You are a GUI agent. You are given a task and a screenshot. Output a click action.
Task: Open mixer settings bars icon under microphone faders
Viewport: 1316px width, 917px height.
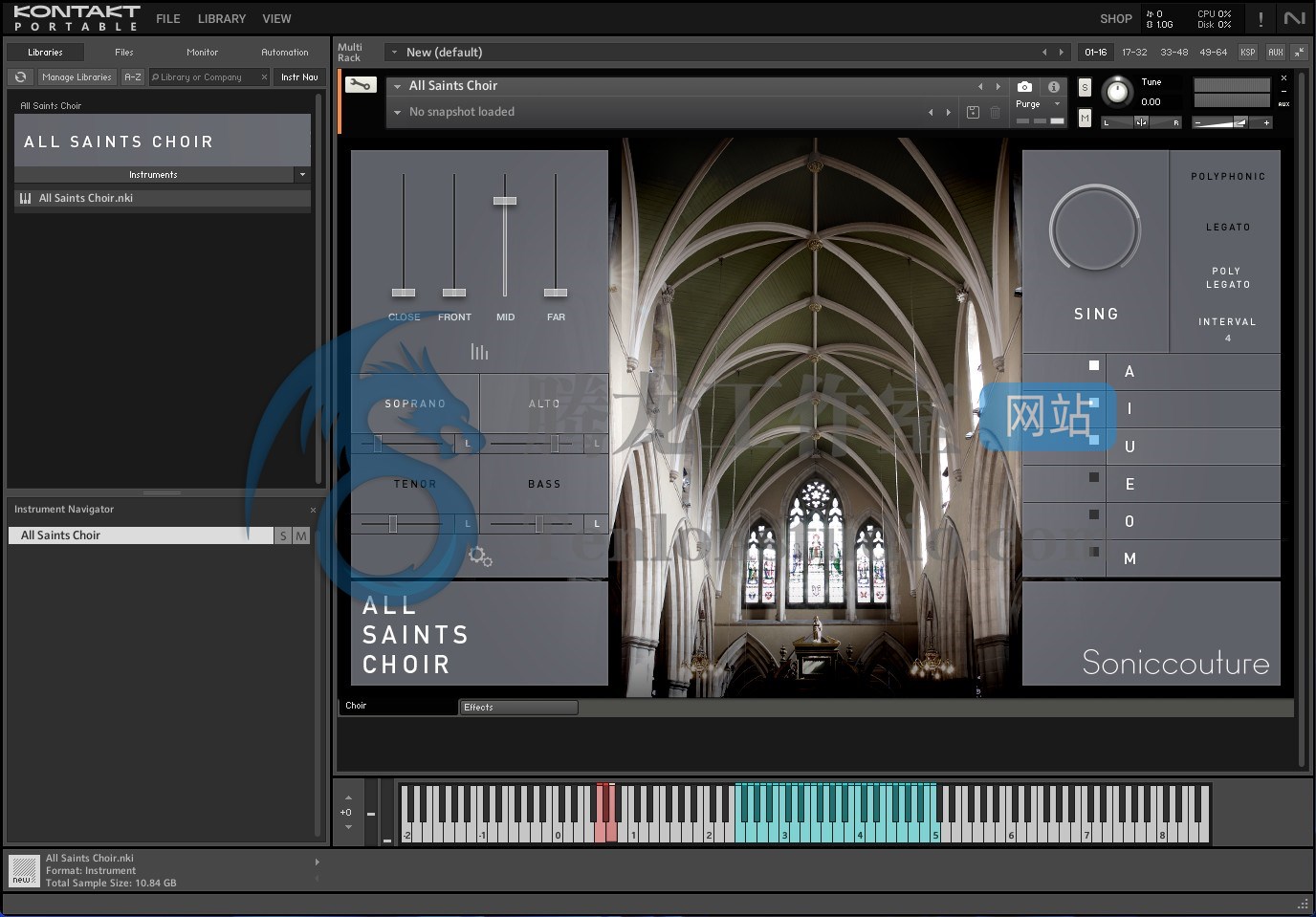pos(479,352)
